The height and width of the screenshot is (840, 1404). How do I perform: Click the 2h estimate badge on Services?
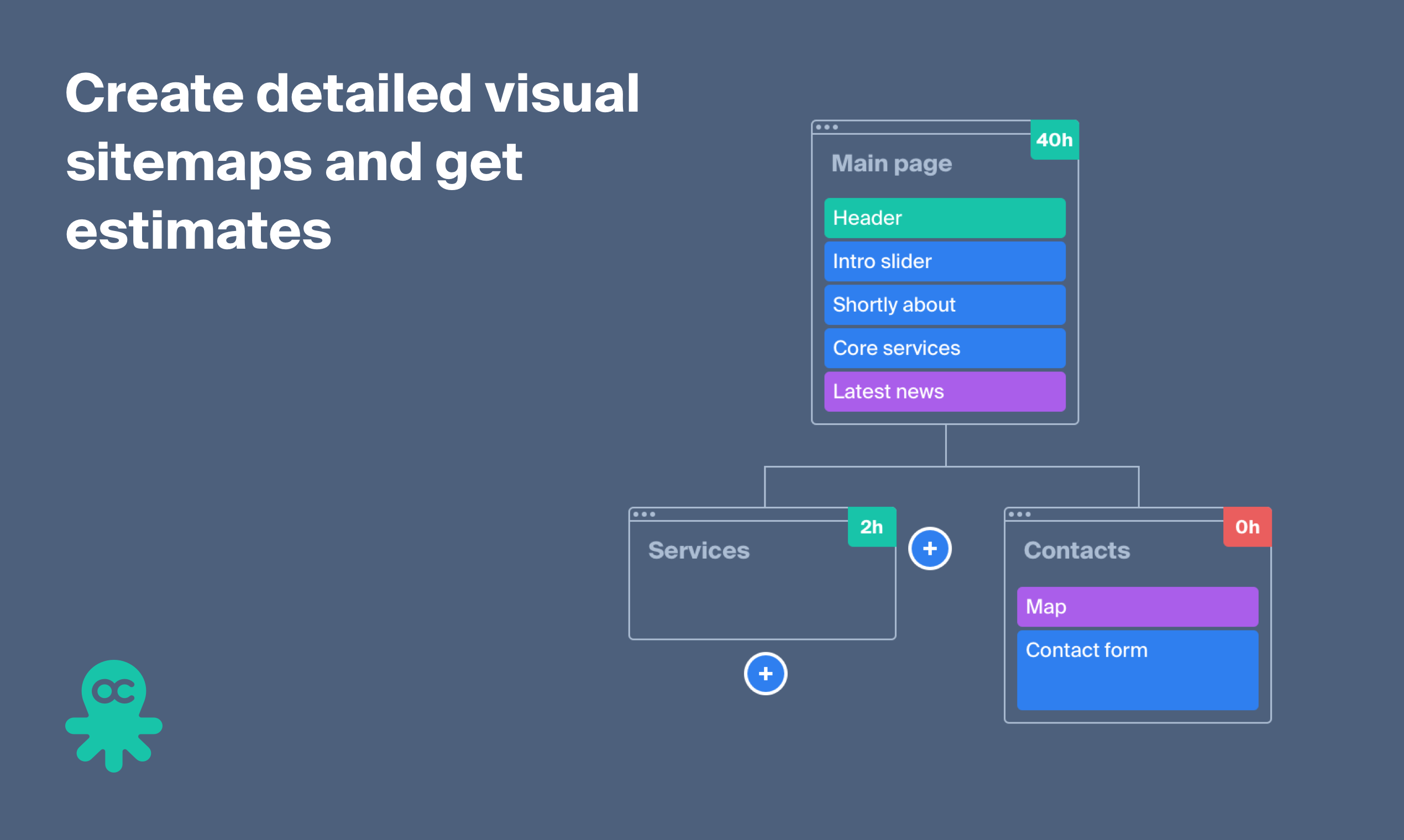871,527
